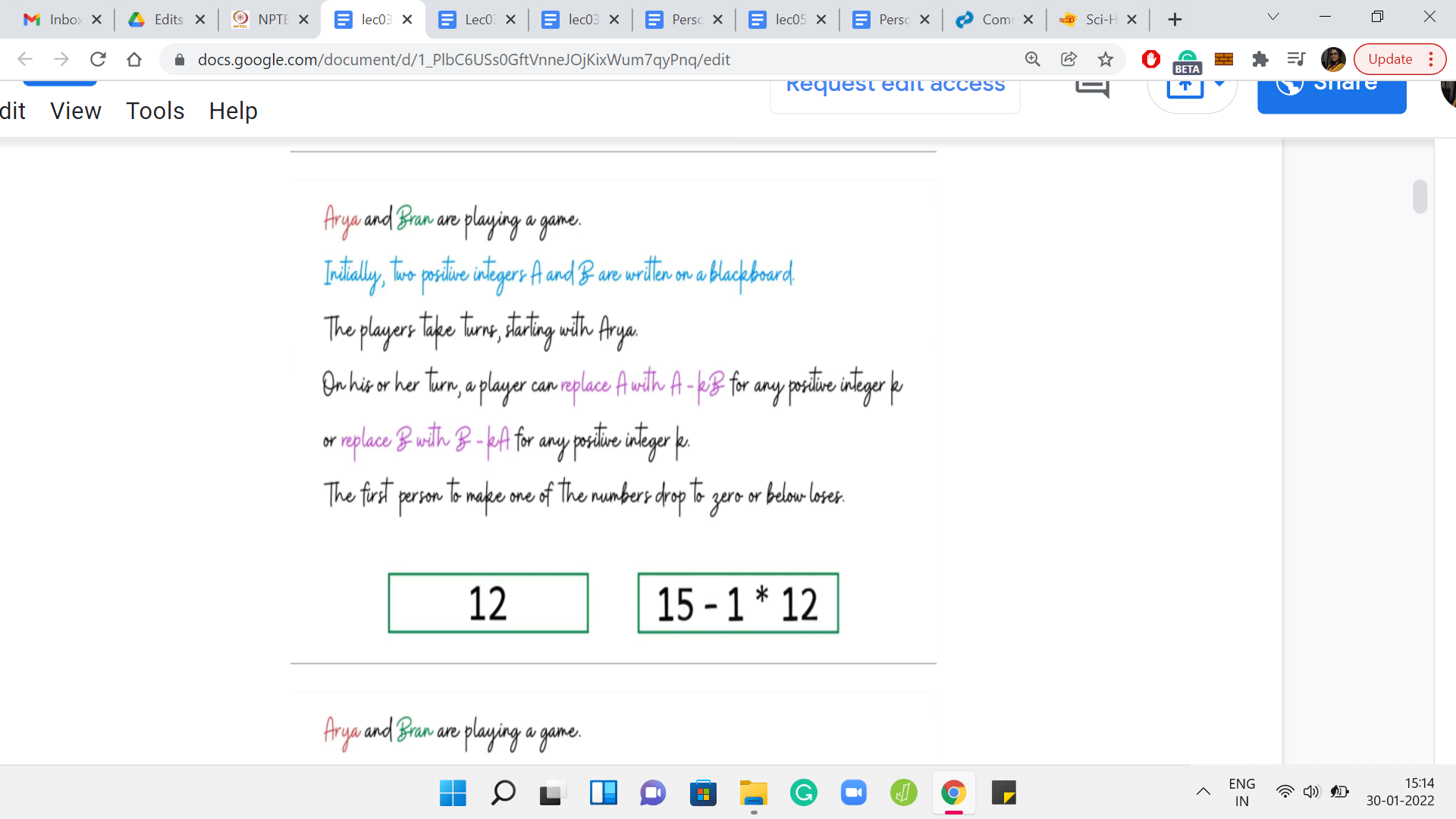Open the Chrome Update menu button

click(1399, 59)
